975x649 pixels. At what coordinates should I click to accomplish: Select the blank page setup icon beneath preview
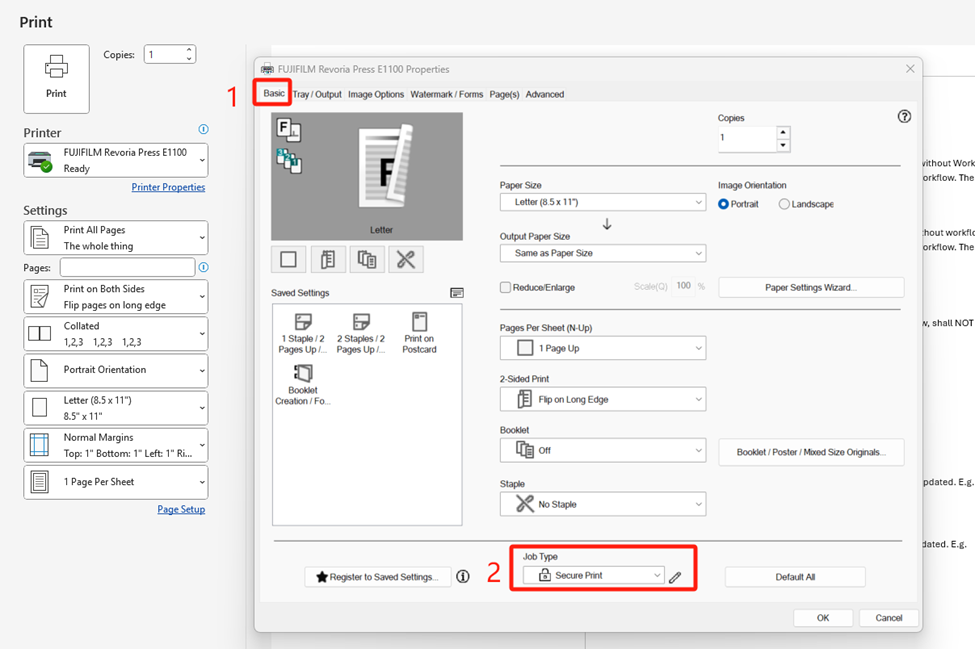point(288,259)
